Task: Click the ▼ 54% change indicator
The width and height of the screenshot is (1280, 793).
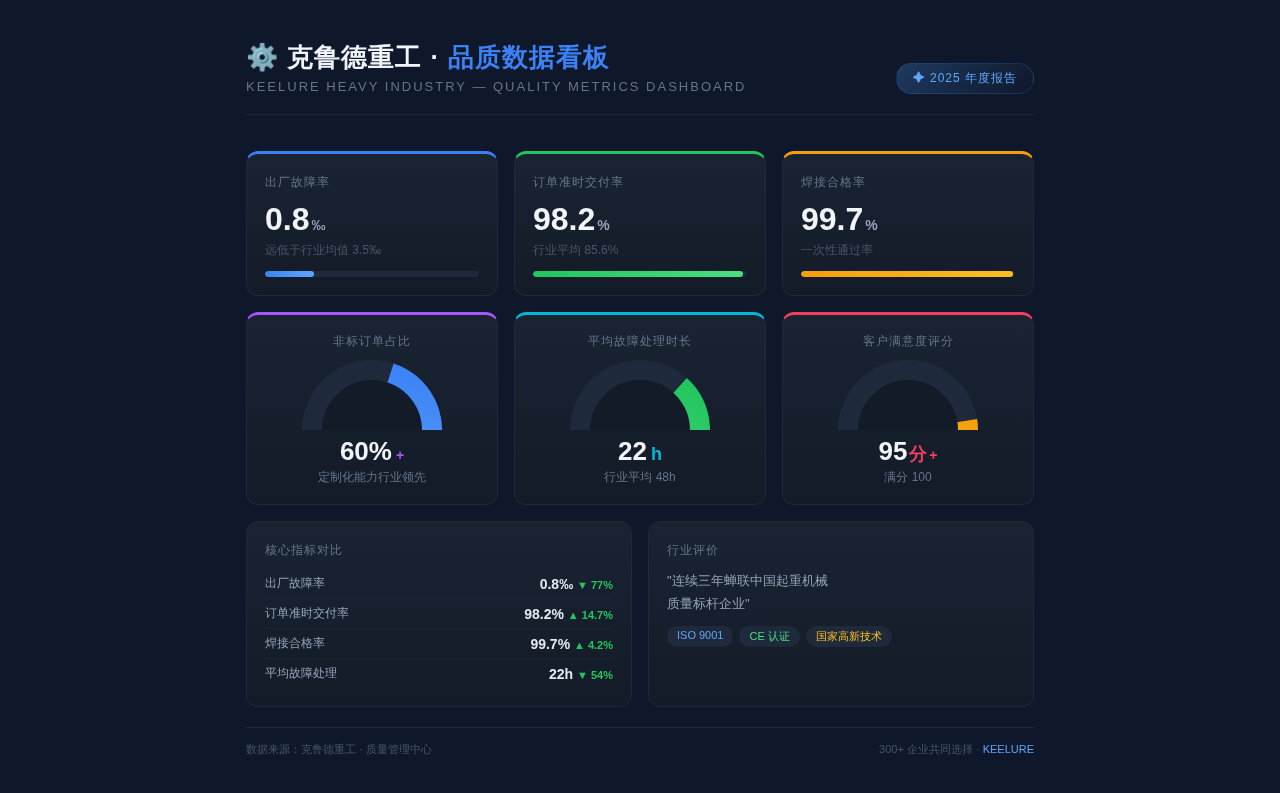Action: pos(595,675)
